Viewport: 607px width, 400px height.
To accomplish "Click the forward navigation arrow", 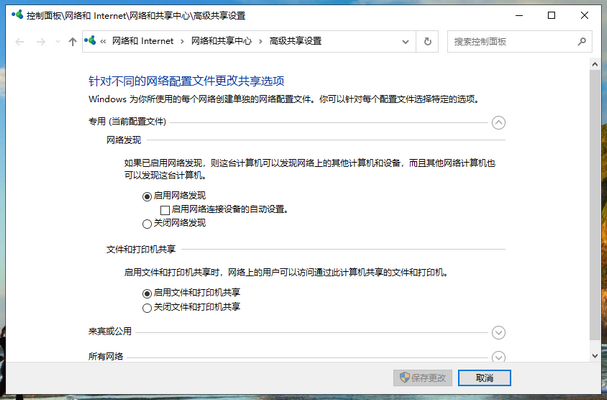I will click(40, 42).
